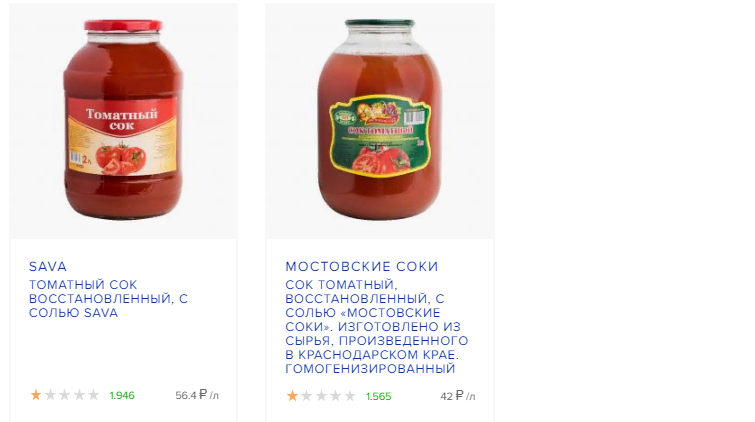
Task: Click first filled star on SAVA rating
Action: [x=36, y=395]
